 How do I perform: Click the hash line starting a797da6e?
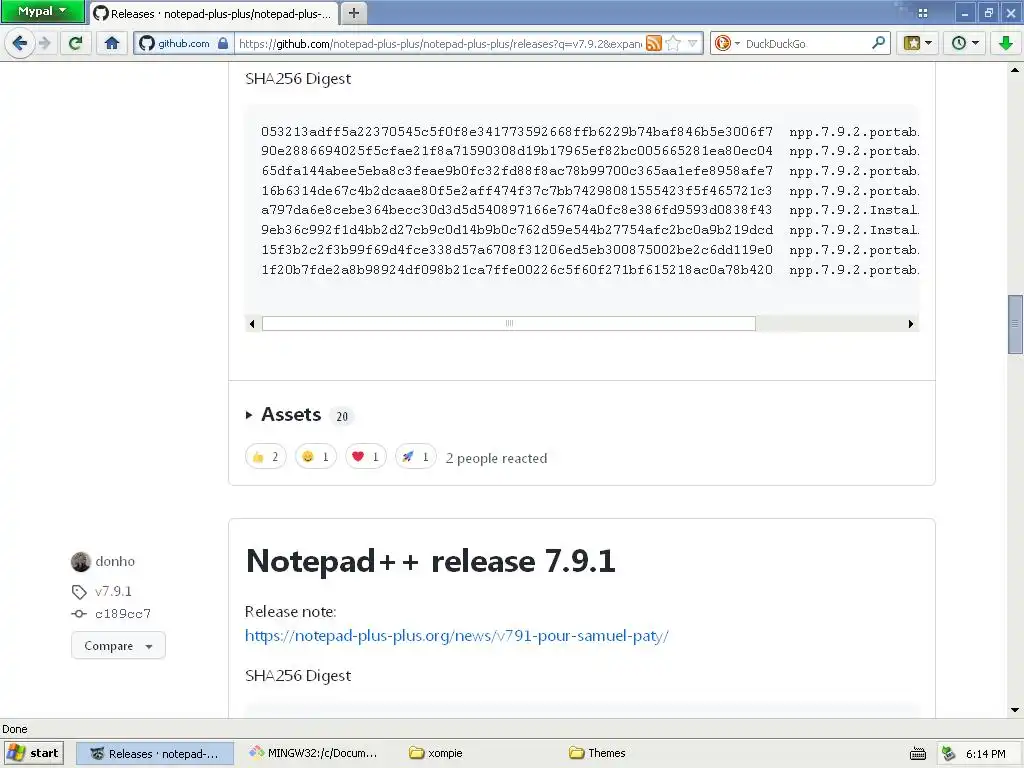(x=517, y=210)
